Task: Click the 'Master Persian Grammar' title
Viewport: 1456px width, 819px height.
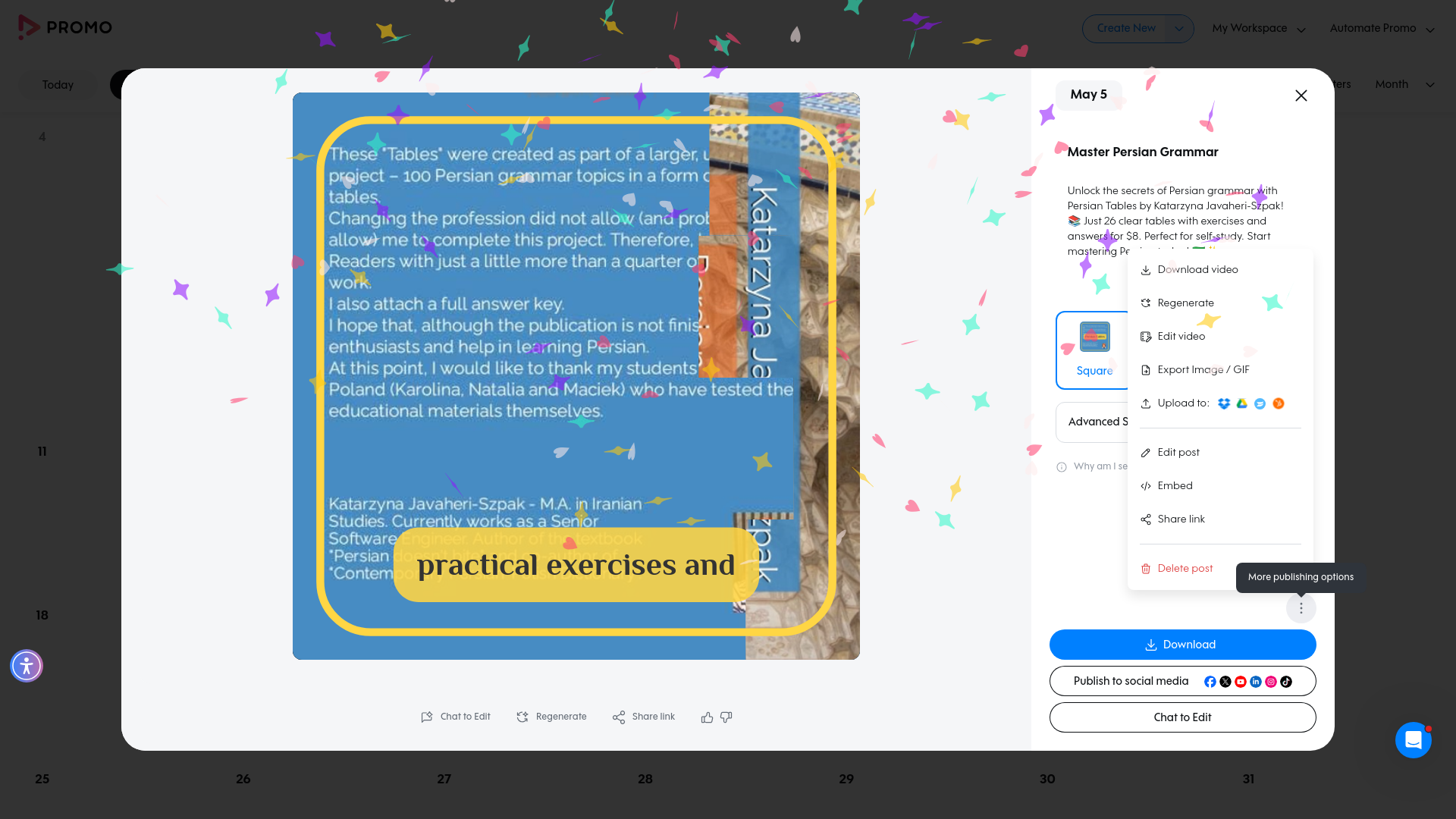Action: coord(1143,152)
